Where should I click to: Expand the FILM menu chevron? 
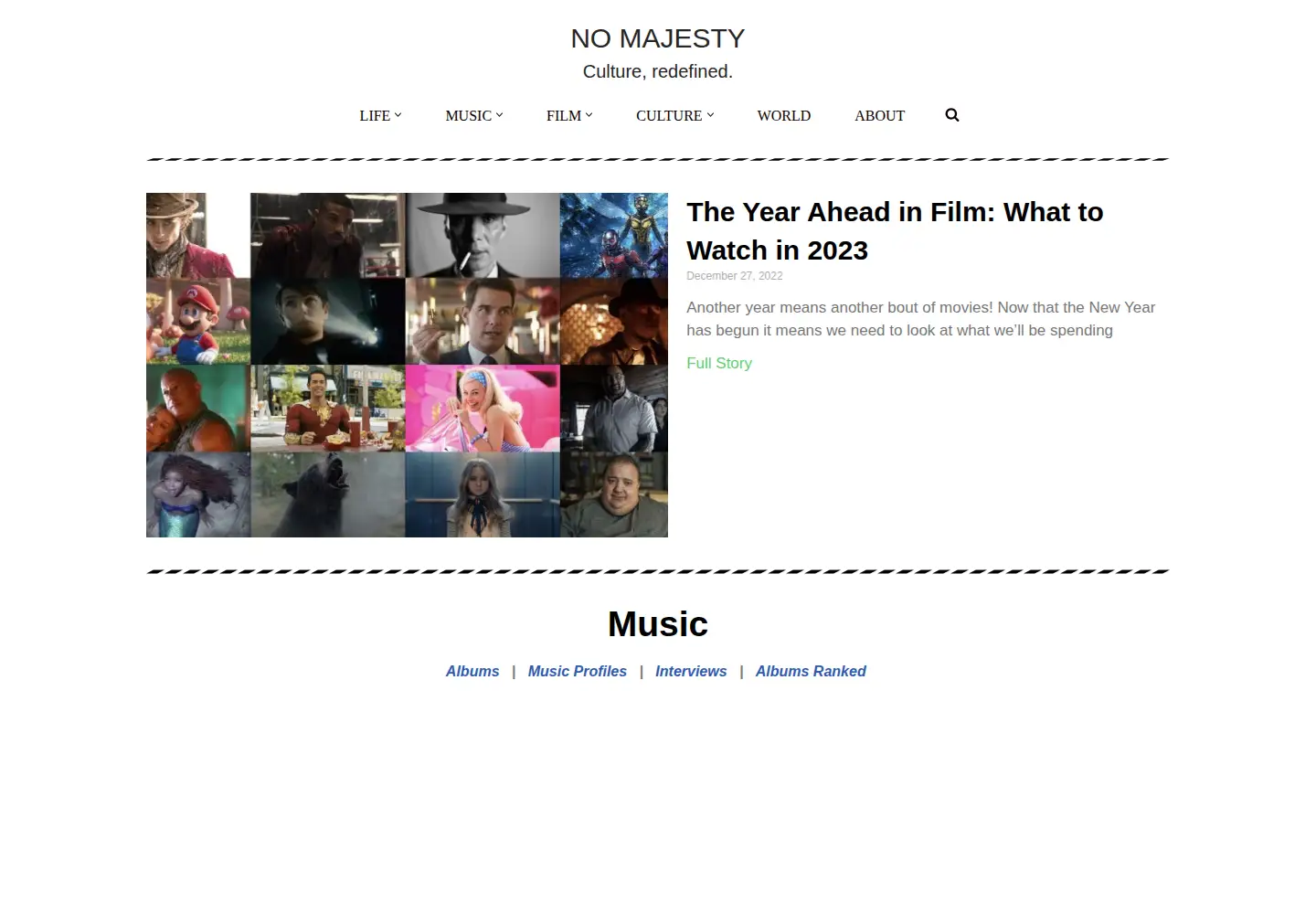(589, 115)
